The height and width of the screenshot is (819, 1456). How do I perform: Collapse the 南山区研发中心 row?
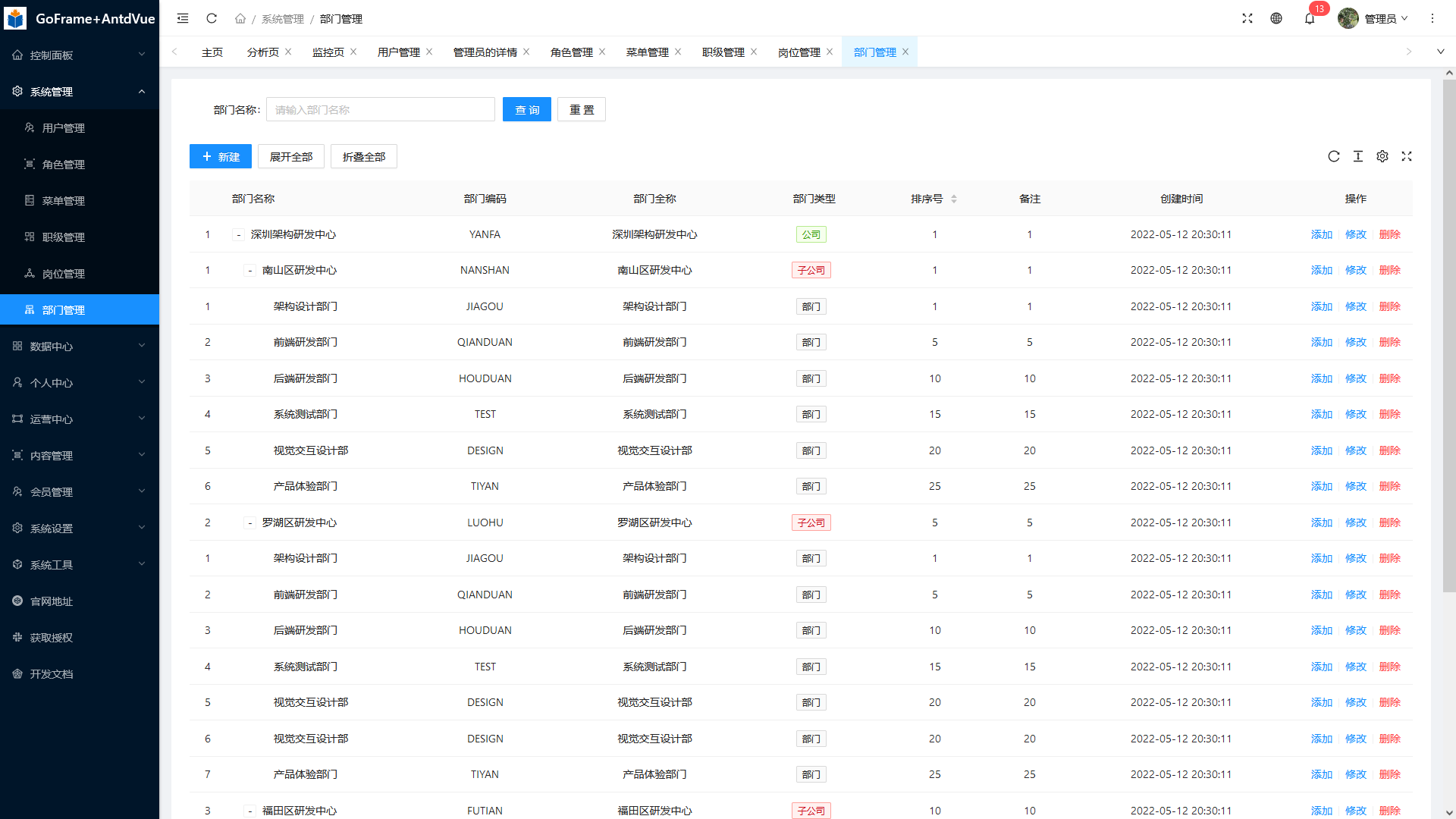[249, 271]
